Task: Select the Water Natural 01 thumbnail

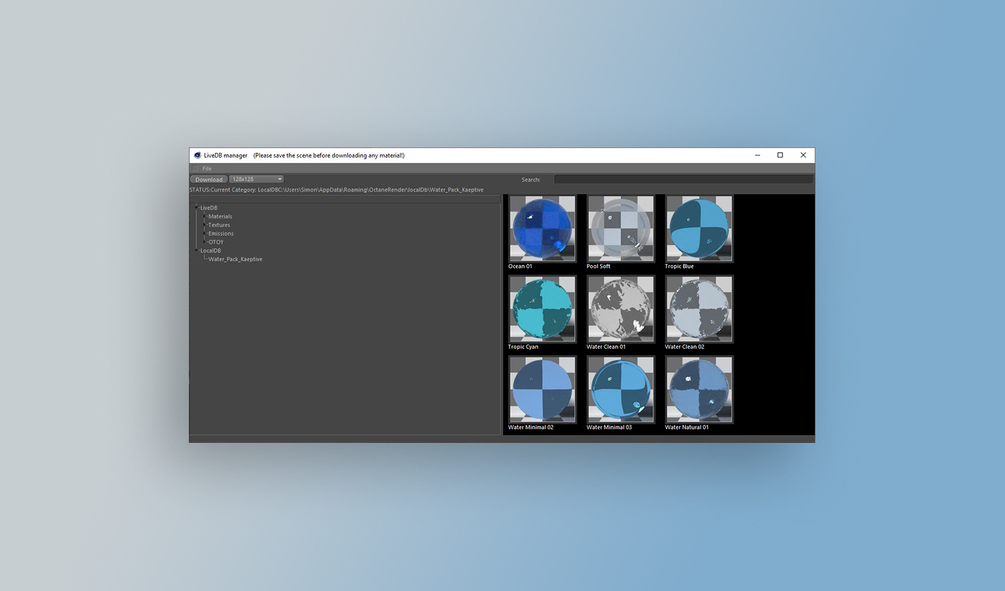Action: click(699, 389)
